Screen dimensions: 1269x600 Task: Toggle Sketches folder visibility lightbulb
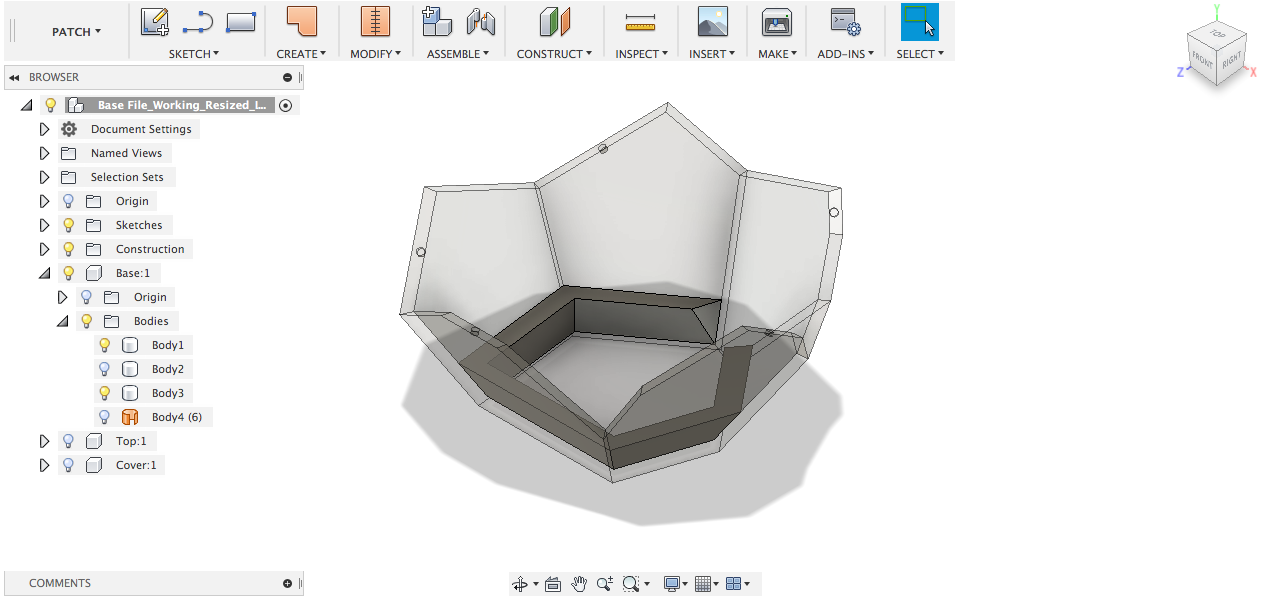click(x=68, y=225)
